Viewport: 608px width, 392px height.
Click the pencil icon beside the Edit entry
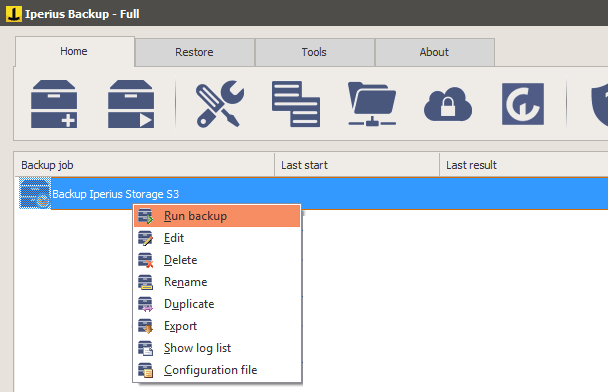coord(146,238)
